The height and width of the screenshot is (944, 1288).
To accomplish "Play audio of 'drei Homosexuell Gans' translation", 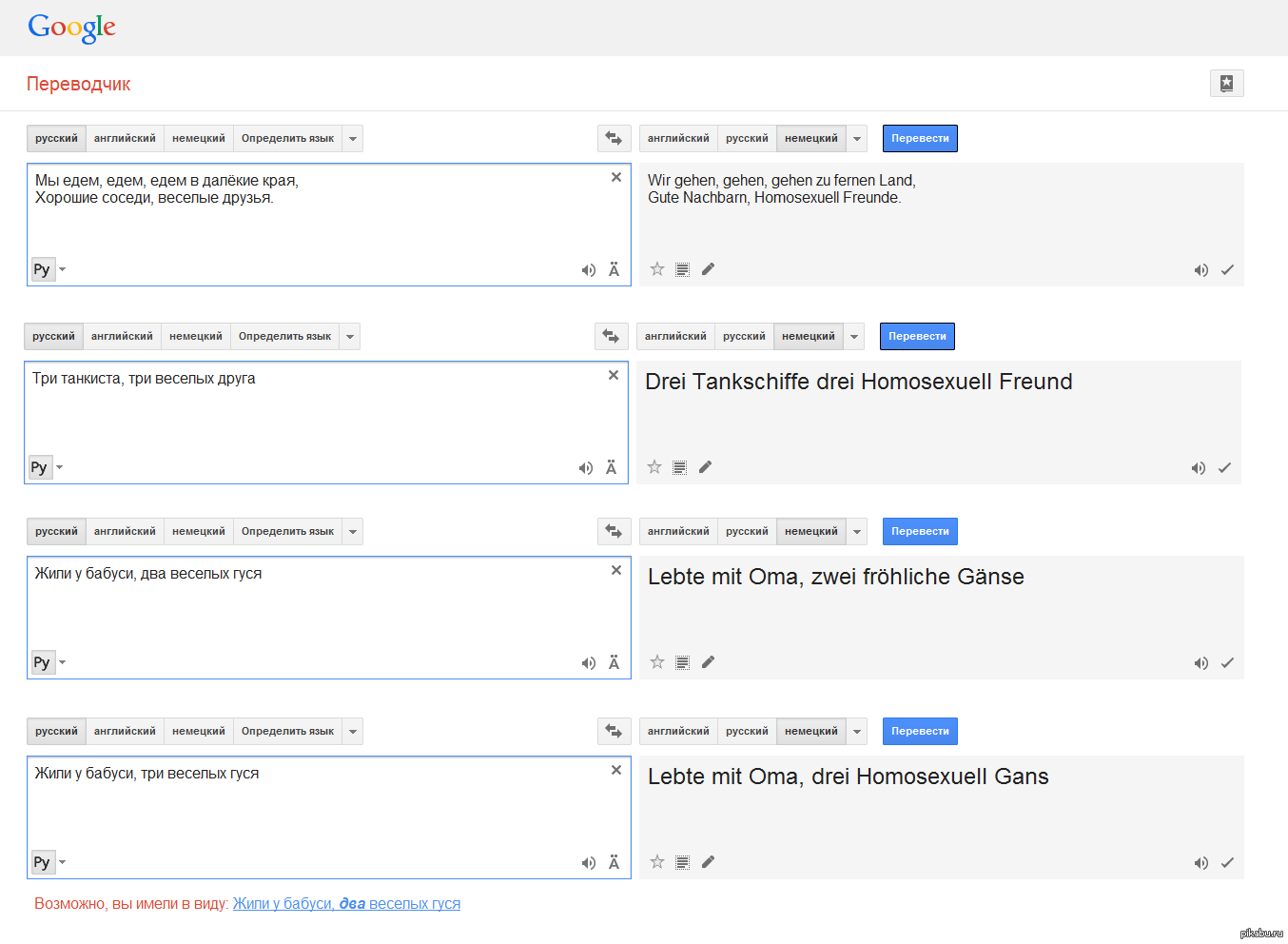I will [1201, 863].
